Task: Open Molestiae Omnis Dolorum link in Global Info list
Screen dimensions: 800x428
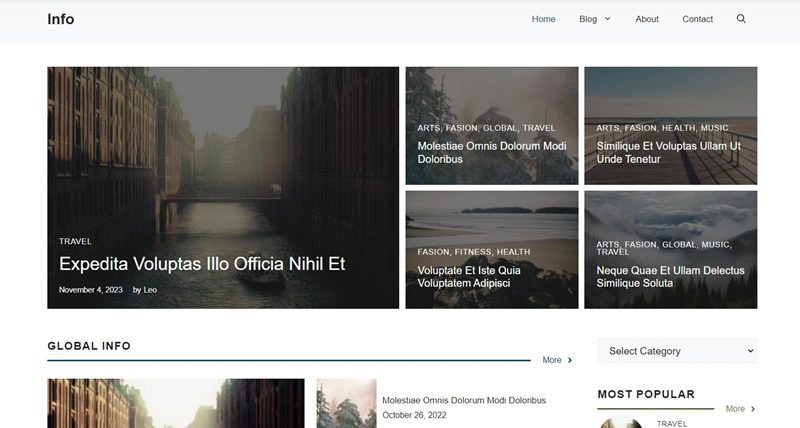Action: pyautogui.click(x=464, y=400)
